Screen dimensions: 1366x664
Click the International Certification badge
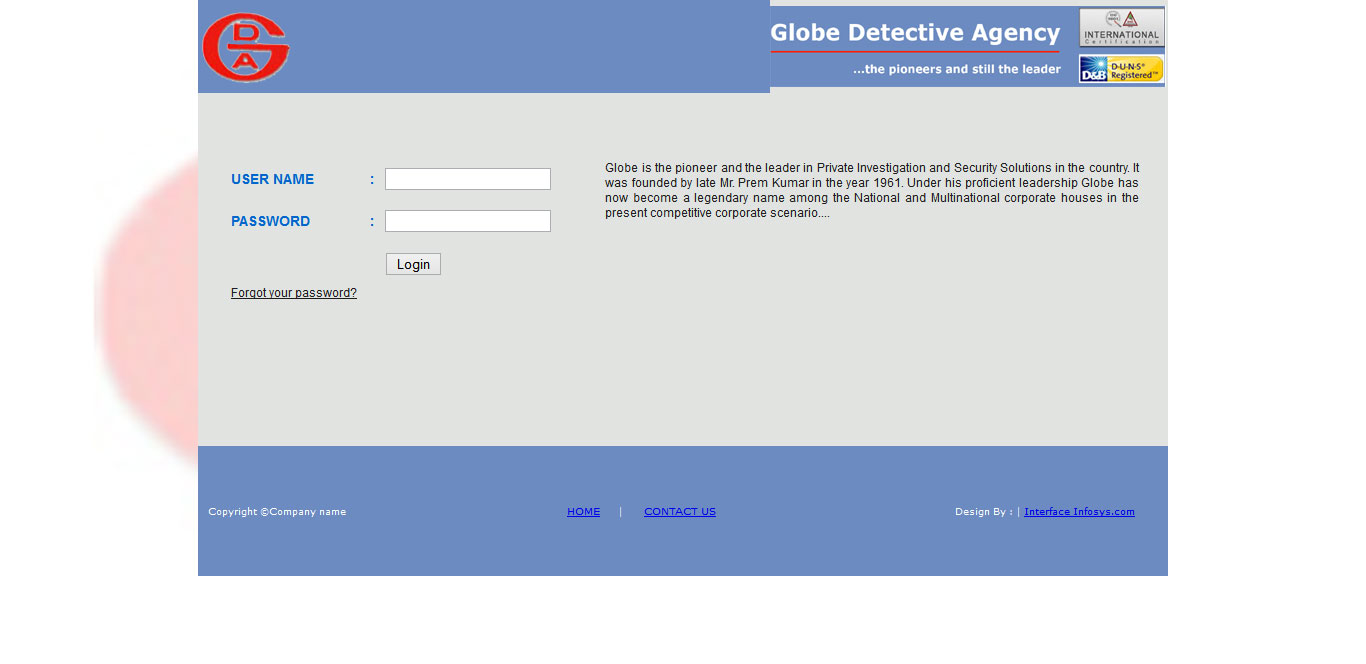[x=1121, y=28]
